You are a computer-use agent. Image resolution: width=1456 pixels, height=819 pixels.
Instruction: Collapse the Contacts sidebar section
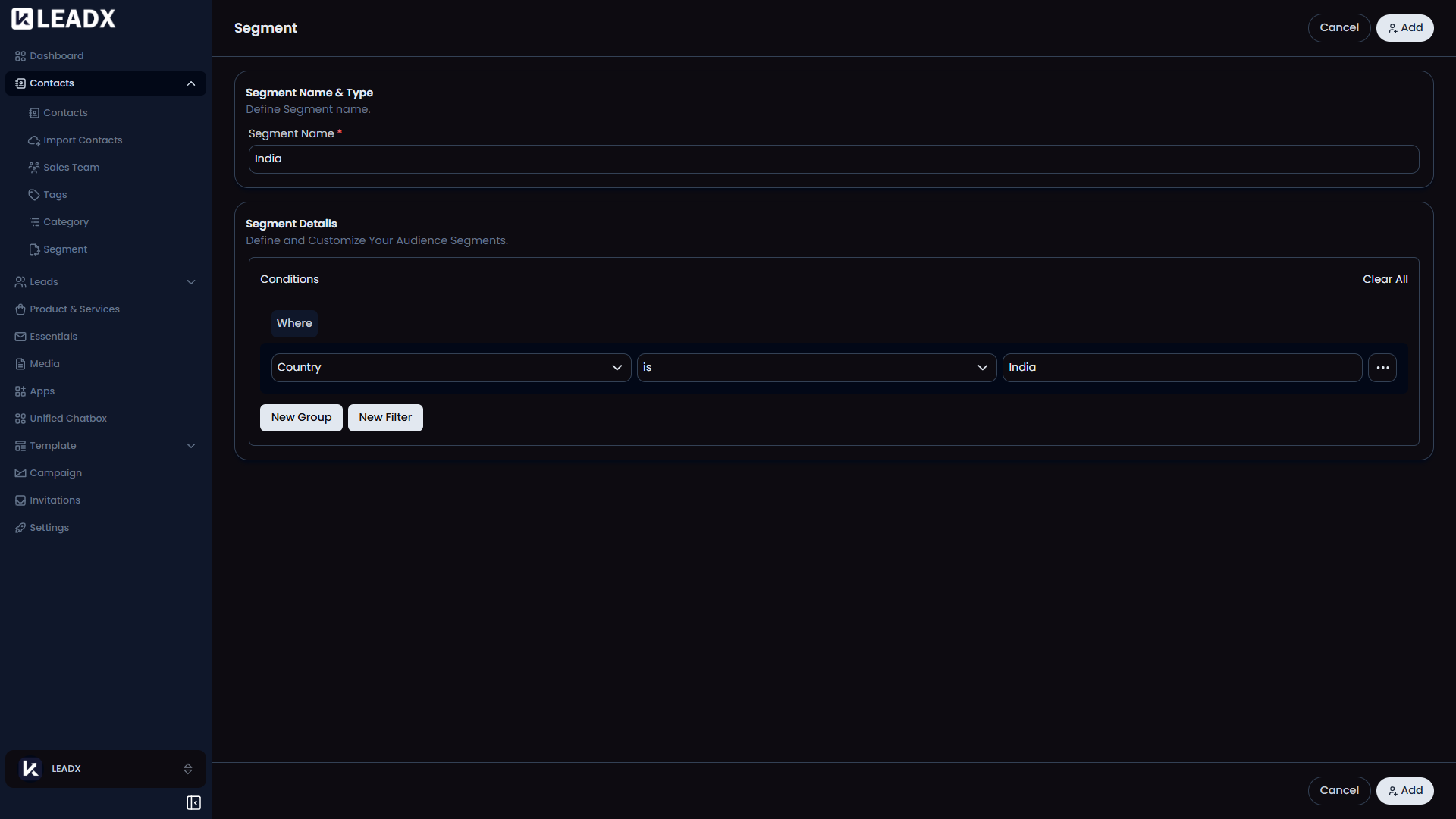(191, 83)
